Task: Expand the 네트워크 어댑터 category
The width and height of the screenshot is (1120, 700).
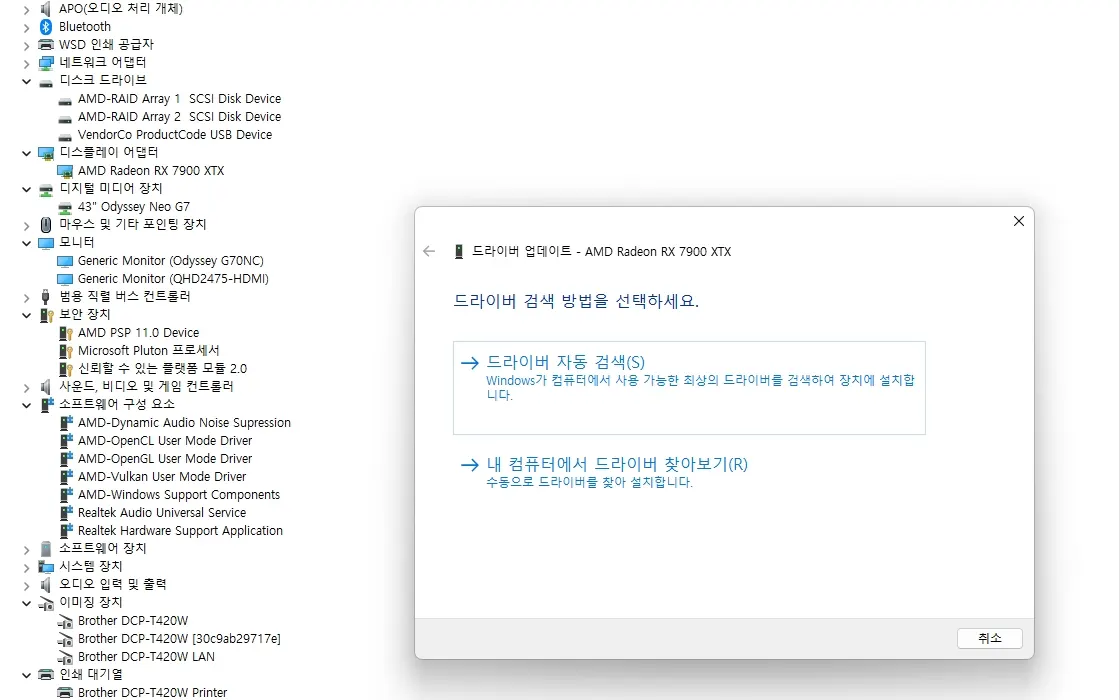Action: coord(26,63)
